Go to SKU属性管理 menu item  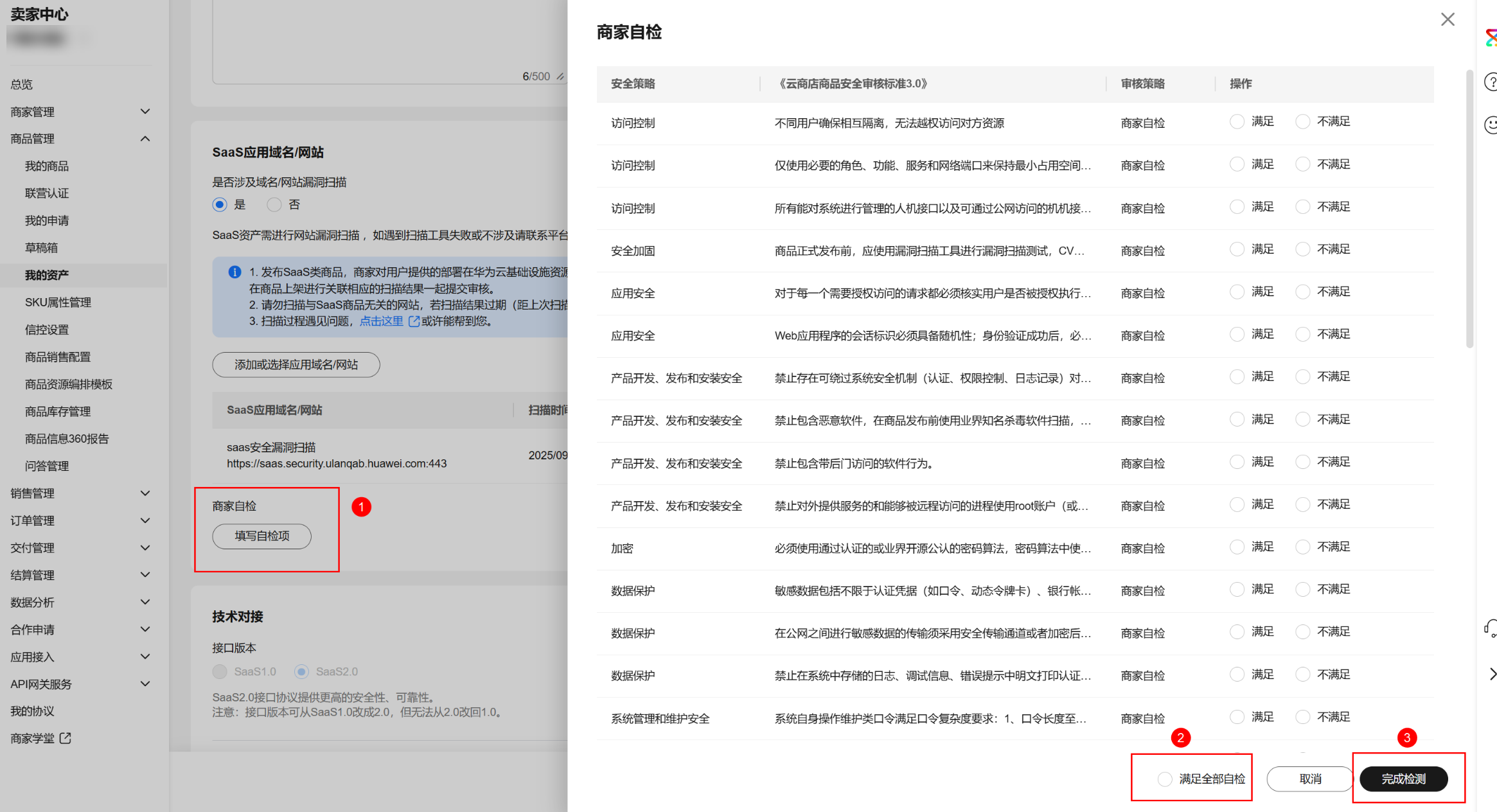tap(58, 302)
